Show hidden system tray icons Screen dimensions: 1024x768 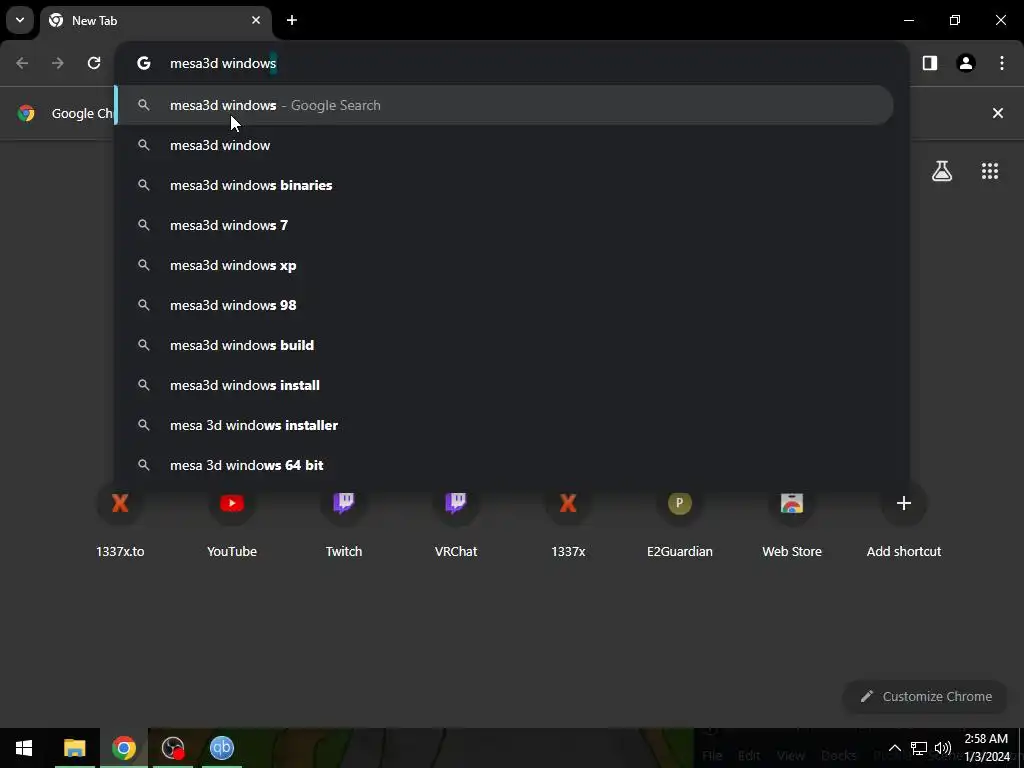895,748
